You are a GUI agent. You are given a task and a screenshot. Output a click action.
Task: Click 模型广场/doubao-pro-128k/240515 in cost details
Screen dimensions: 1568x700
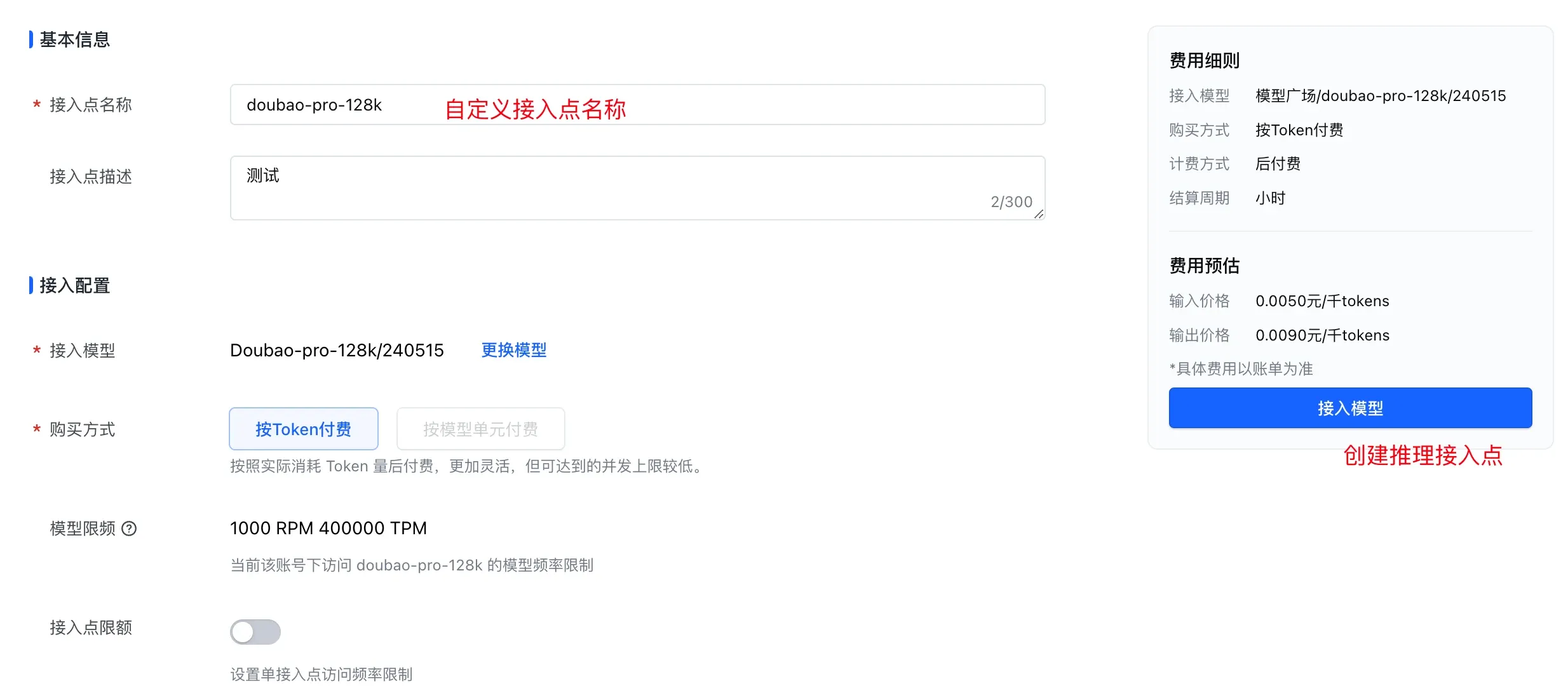click(x=1380, y=95)
